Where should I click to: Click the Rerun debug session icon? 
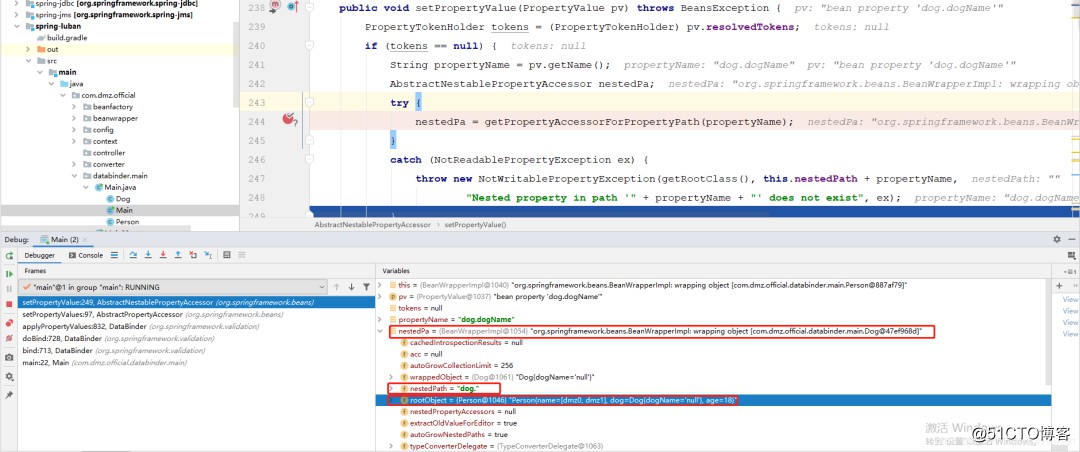click(9, 255)
